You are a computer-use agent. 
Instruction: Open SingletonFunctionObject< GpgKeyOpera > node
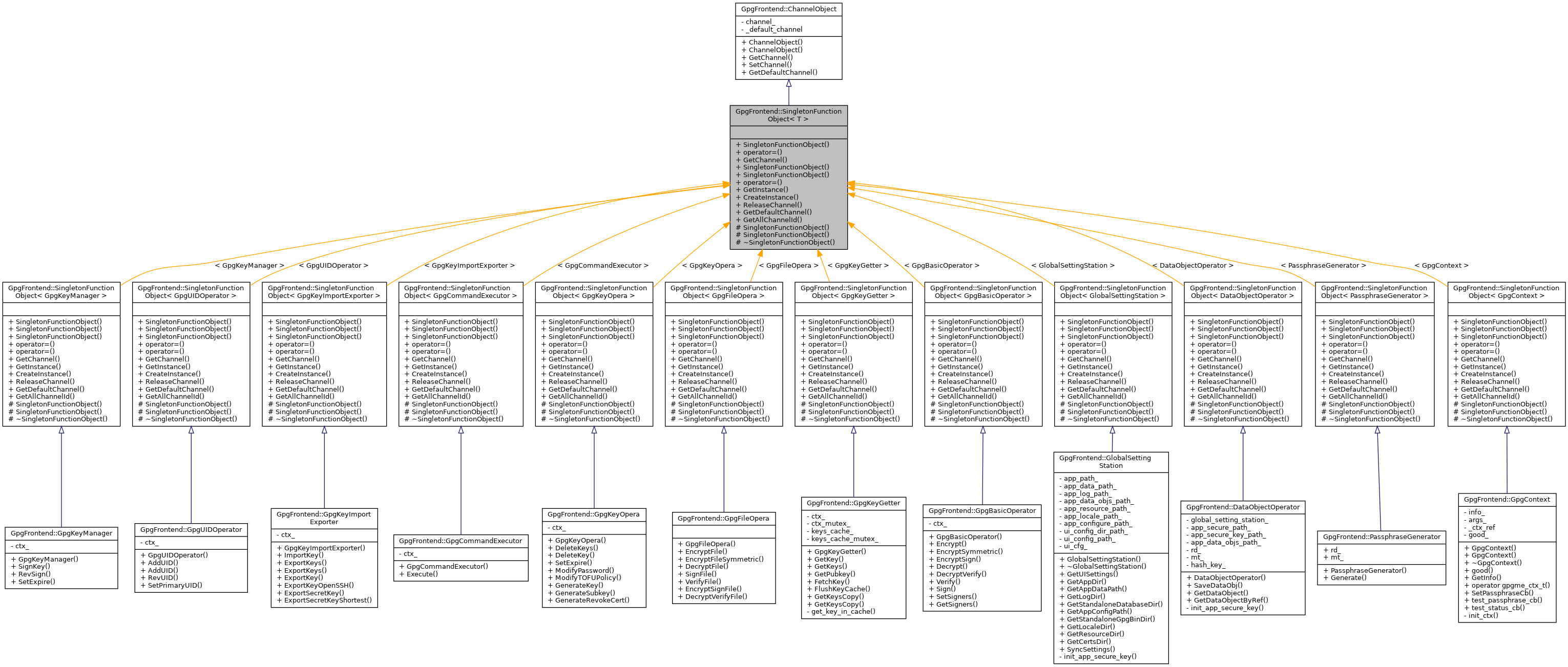tap(594, 354)
